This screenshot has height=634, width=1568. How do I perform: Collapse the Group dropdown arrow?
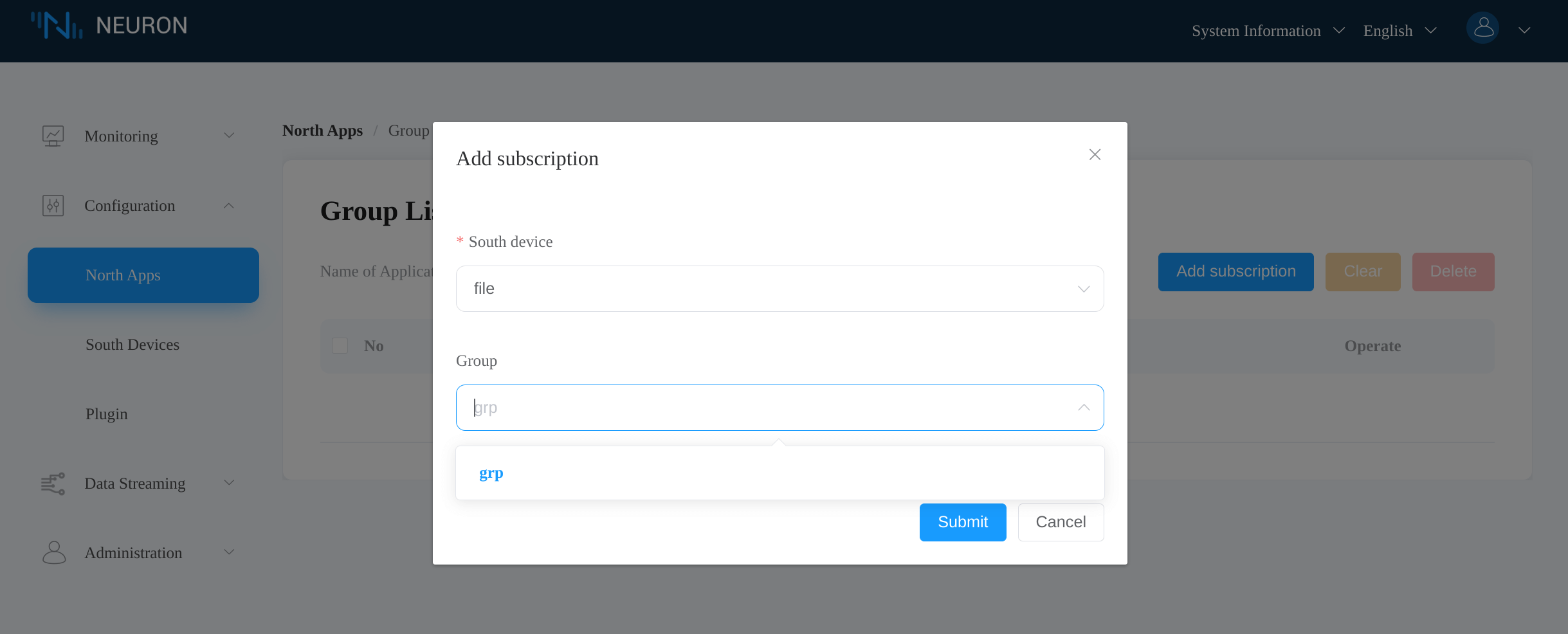point(1082,408)
